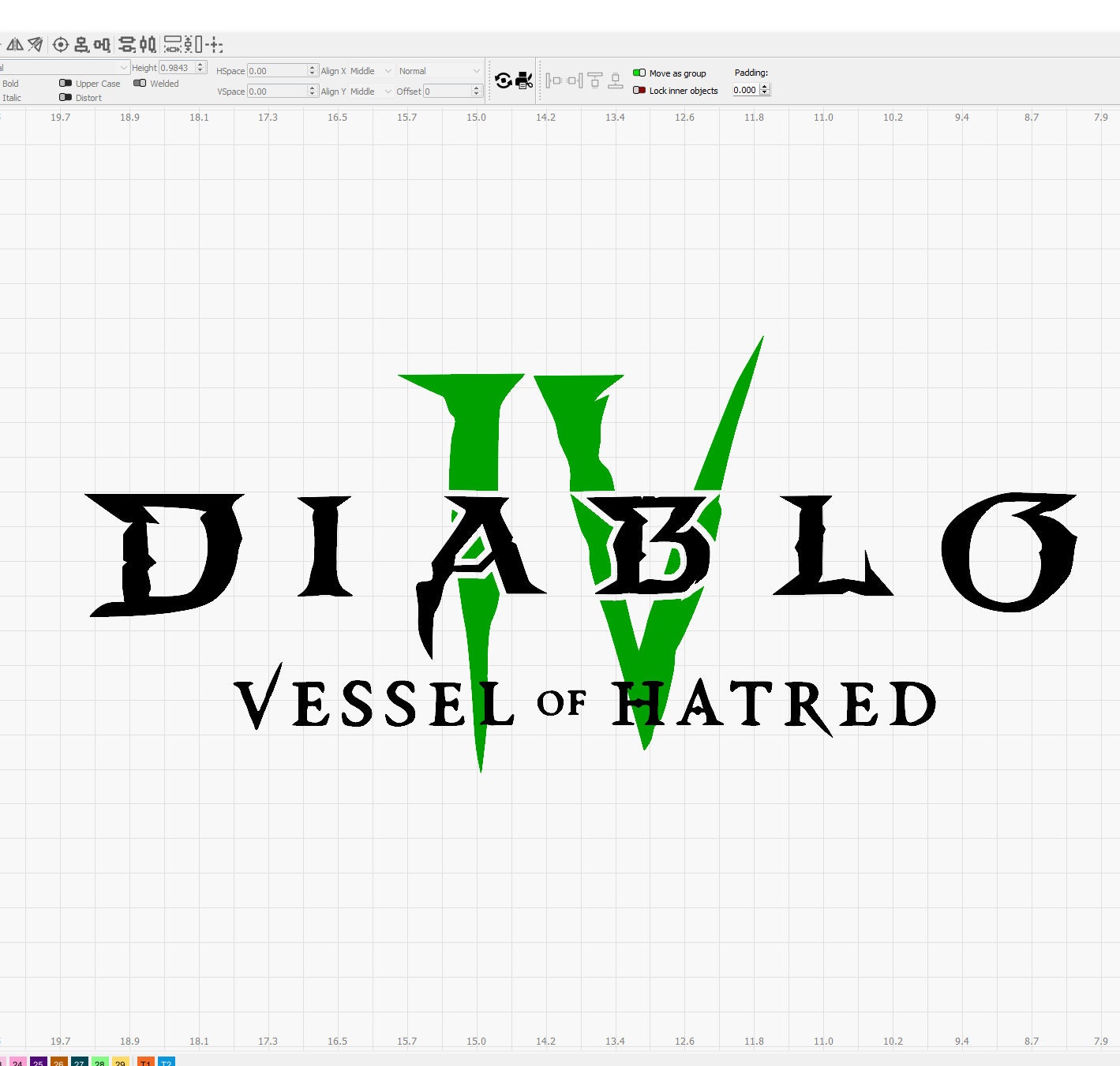This screenshot has height=1066, width=1120.
Task: Select the horizontal flip tool
Action: tap(14, 45)
